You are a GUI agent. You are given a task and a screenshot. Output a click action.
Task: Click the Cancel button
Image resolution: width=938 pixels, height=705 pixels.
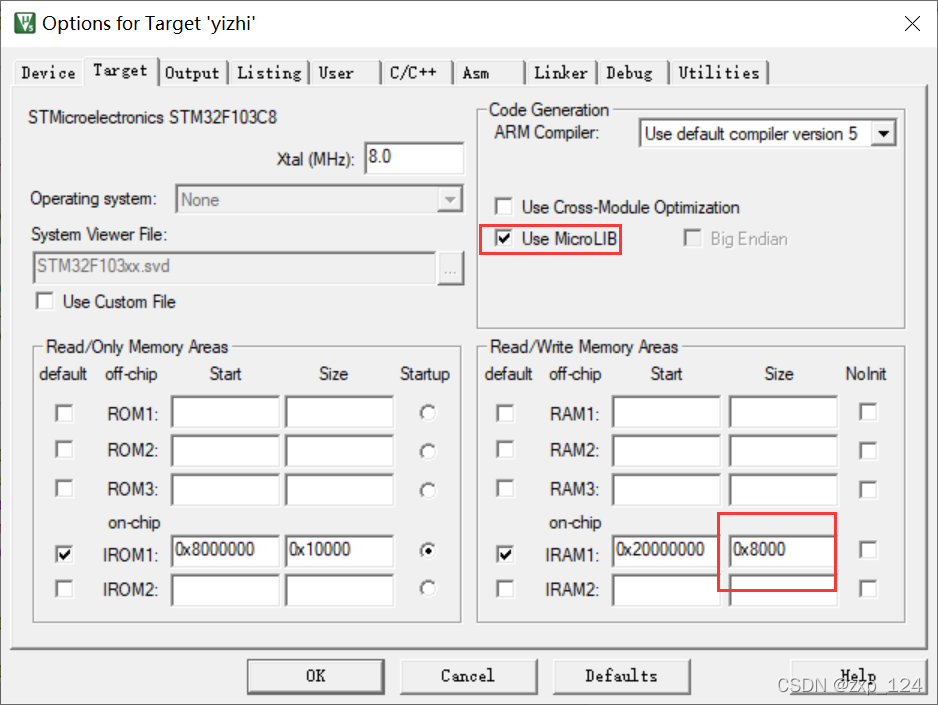[468, 676]
